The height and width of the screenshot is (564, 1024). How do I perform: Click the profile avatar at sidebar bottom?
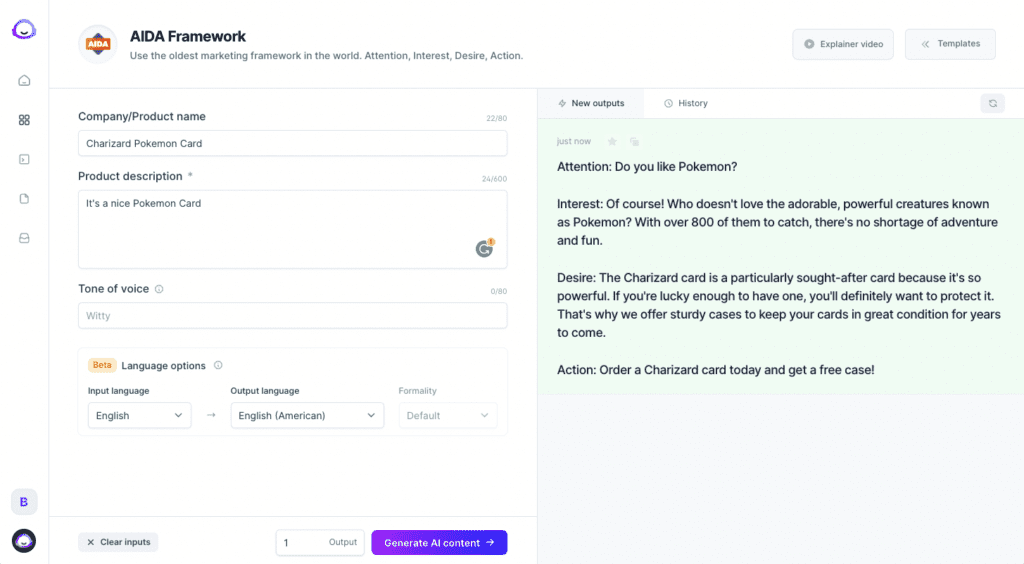click(x=24, y=540)
